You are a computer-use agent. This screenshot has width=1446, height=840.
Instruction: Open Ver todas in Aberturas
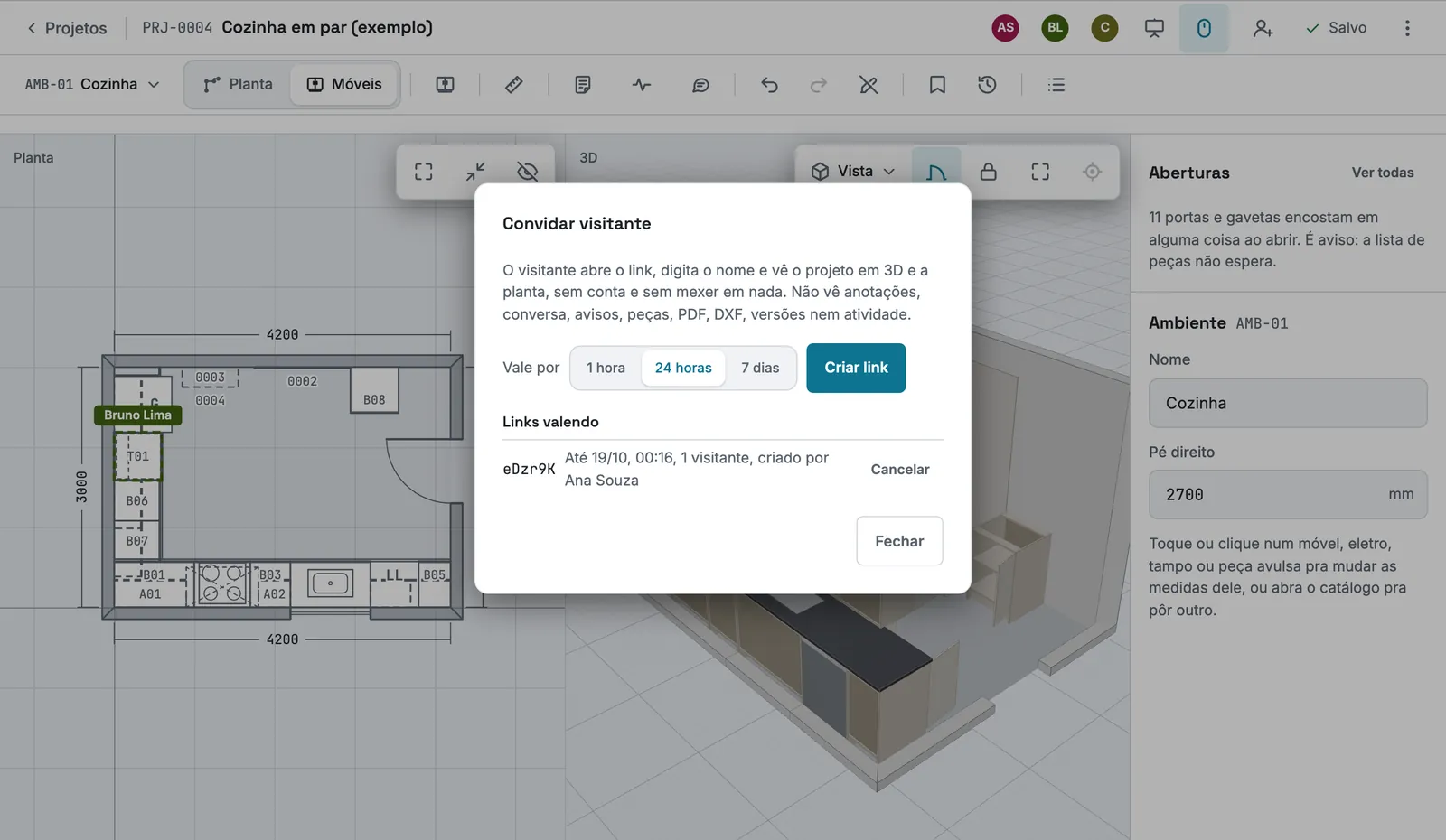coord(1382,173)
